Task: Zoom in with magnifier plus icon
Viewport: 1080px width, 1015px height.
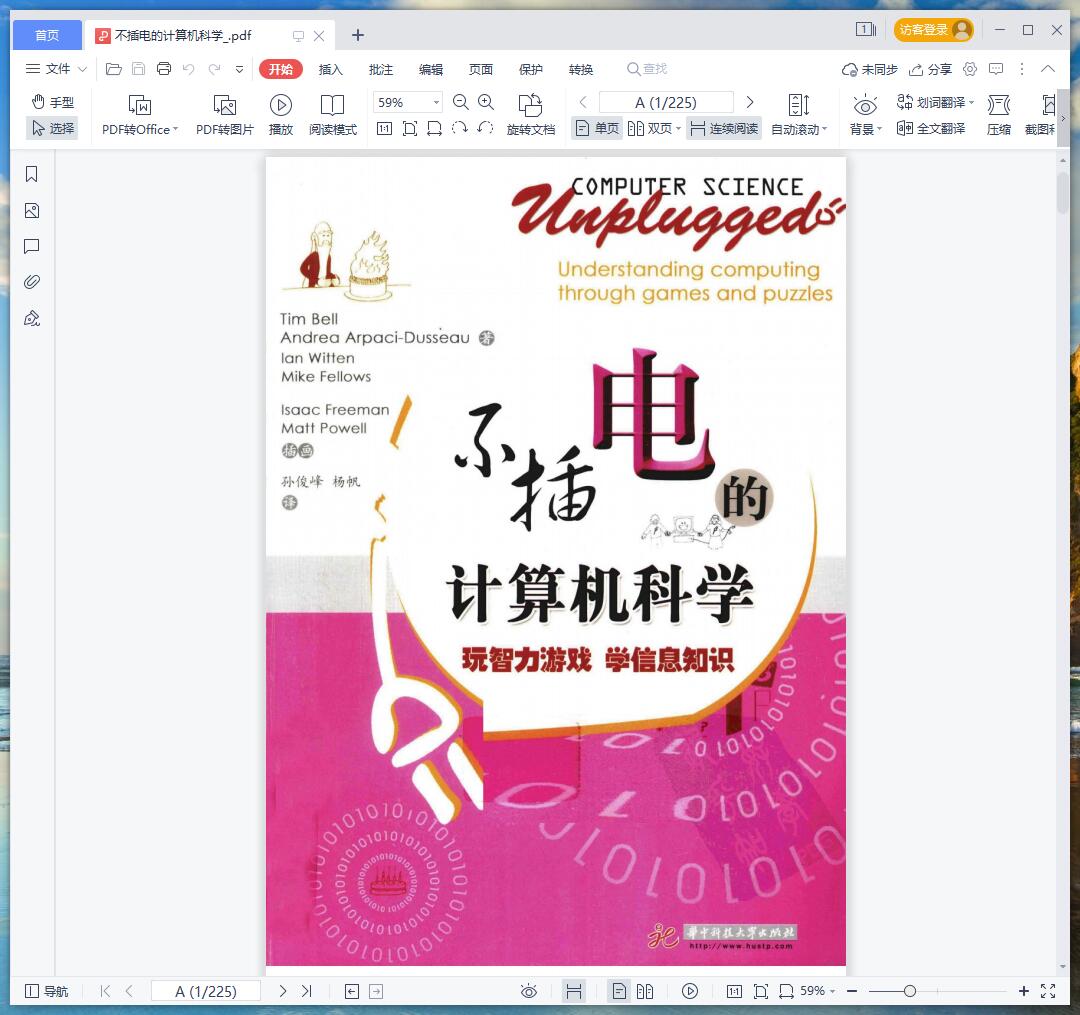Action: point(486,103)
